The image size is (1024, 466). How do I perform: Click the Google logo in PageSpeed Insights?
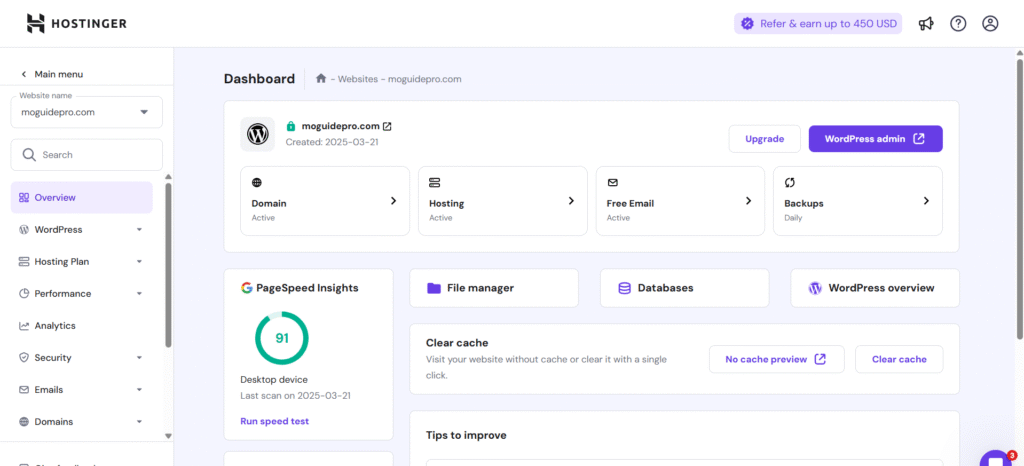point(246,288)
